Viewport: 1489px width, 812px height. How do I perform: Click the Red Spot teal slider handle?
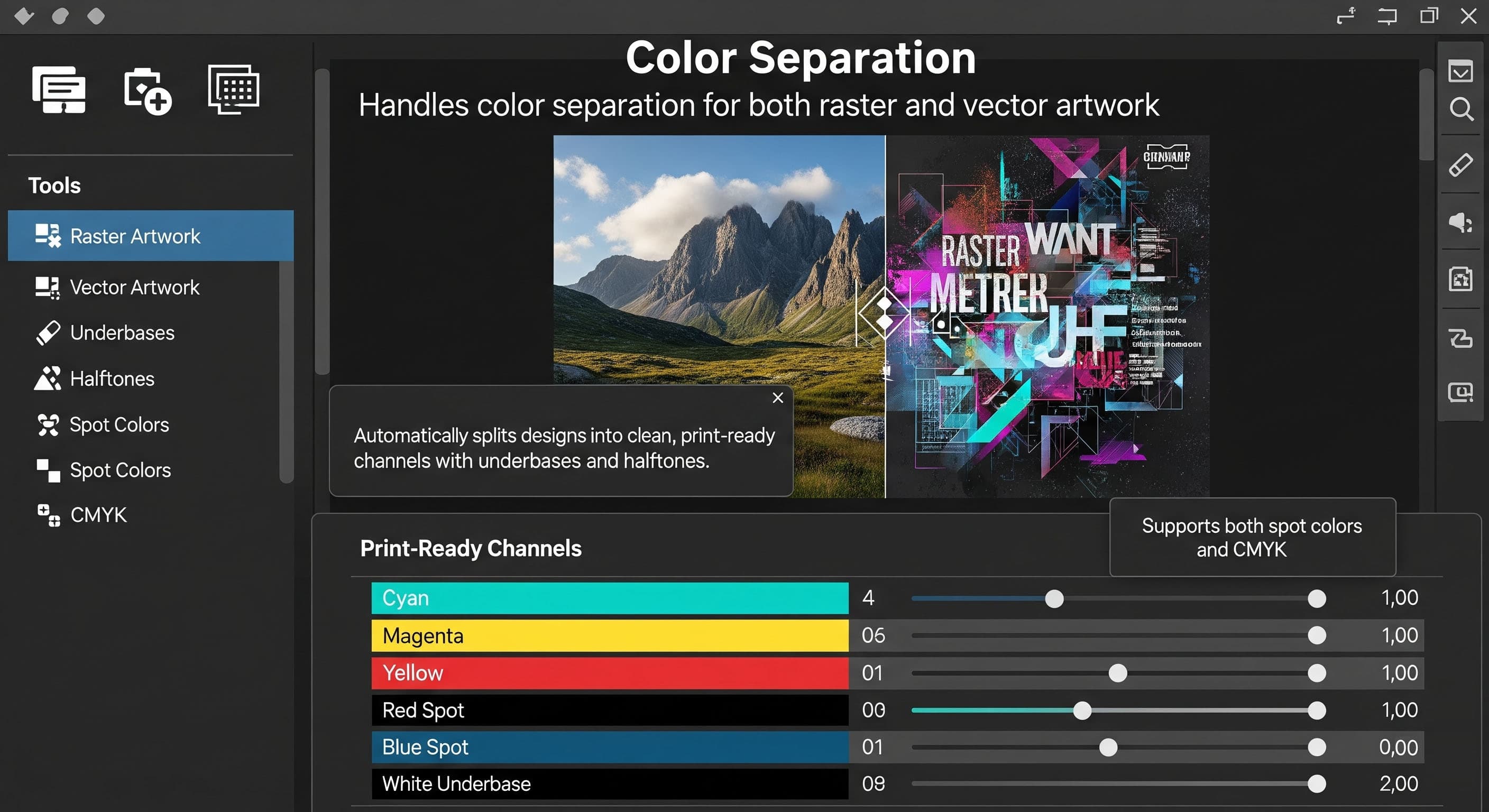[1082, 710]
